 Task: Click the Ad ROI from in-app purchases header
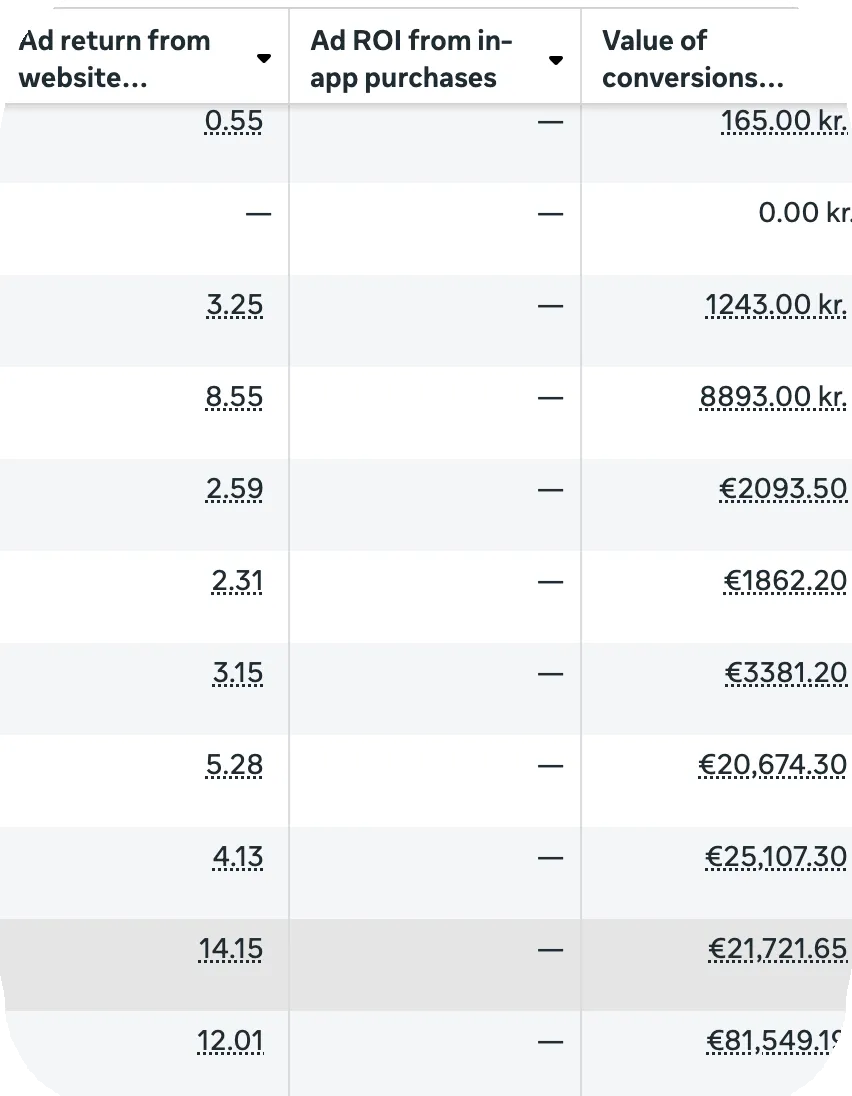[411, 59]
